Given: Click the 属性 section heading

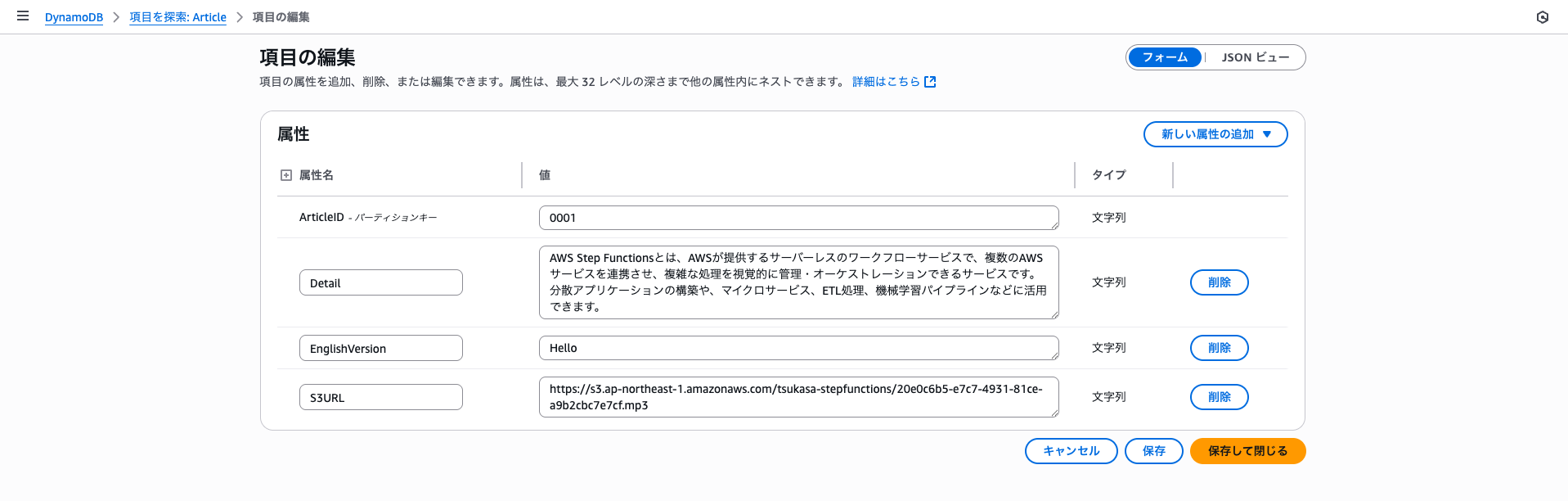Looking at the screenshot, I should (294, 134).
